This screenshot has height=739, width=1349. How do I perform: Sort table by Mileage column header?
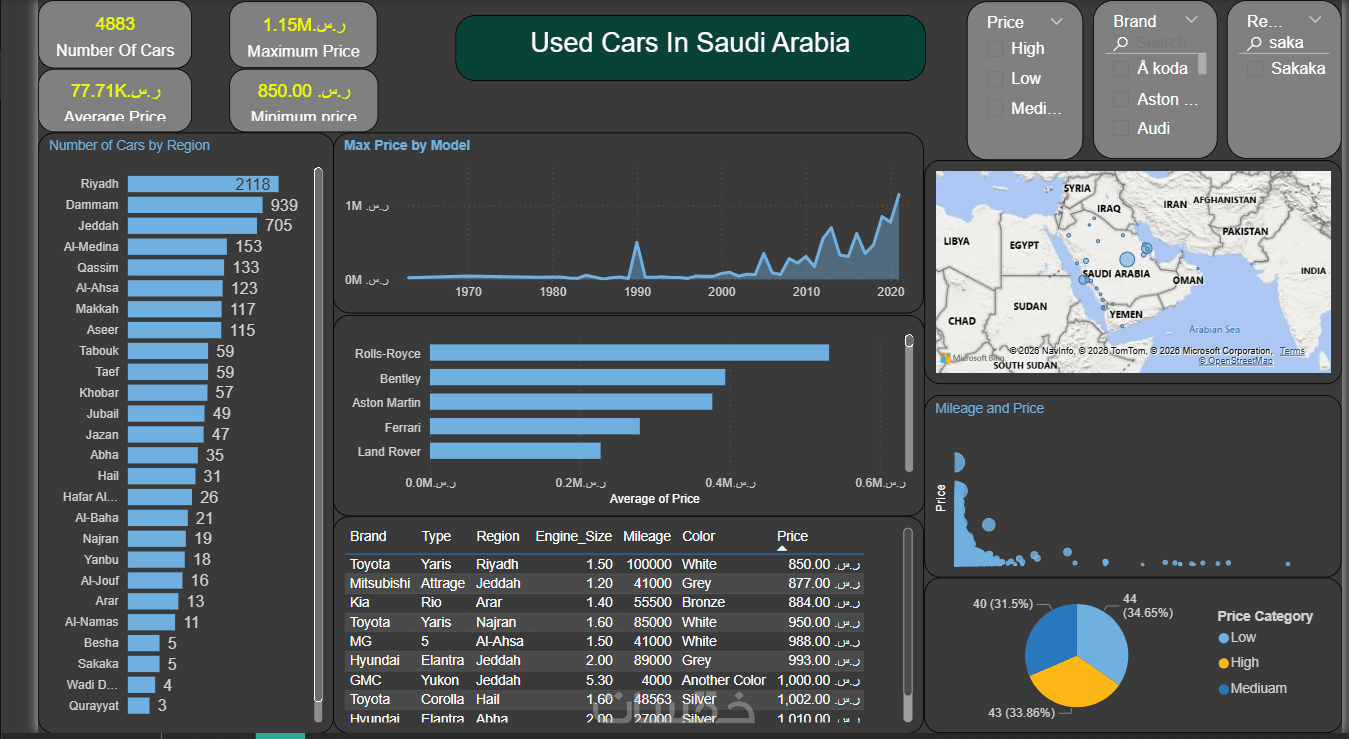point(646,536)
